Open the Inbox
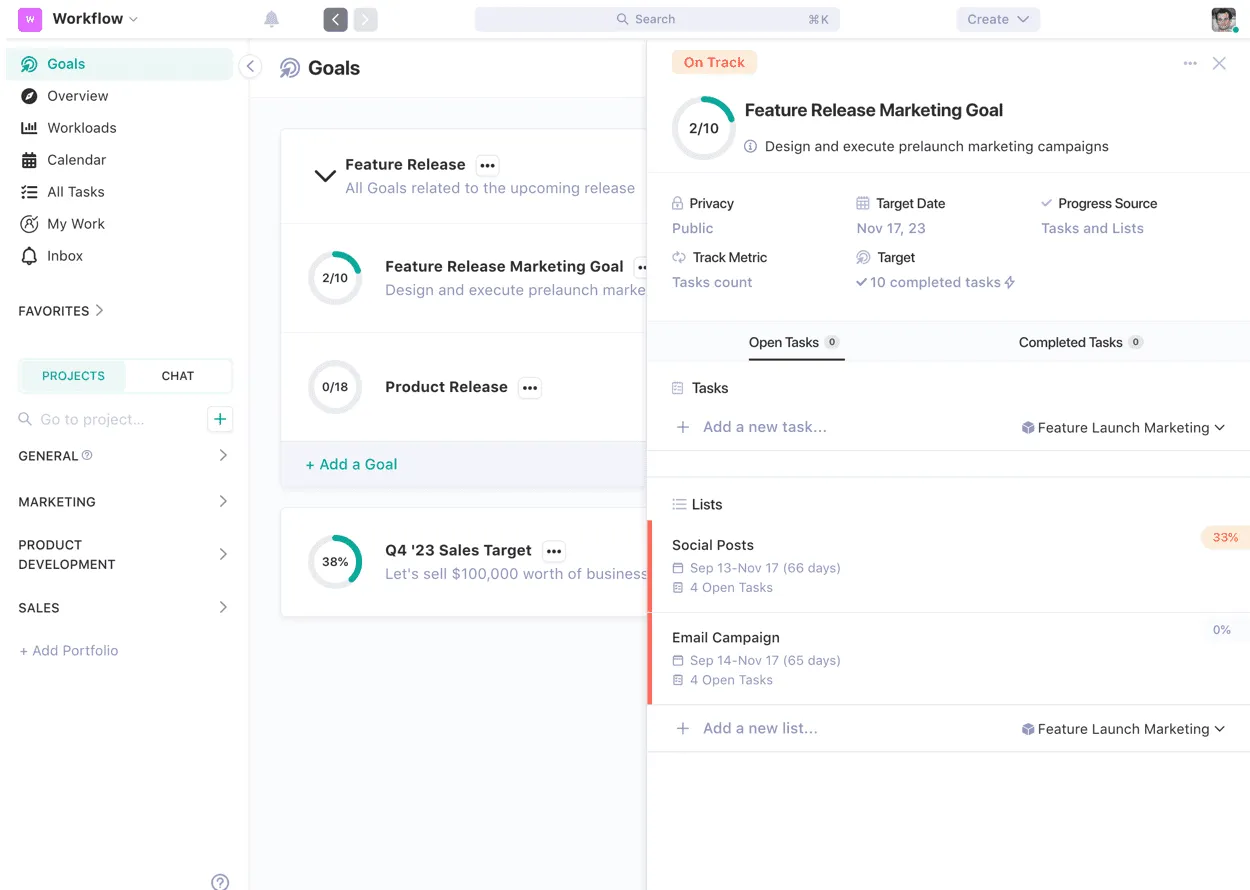The width and height of the screenshot is (1250, 890). (63, 255)
